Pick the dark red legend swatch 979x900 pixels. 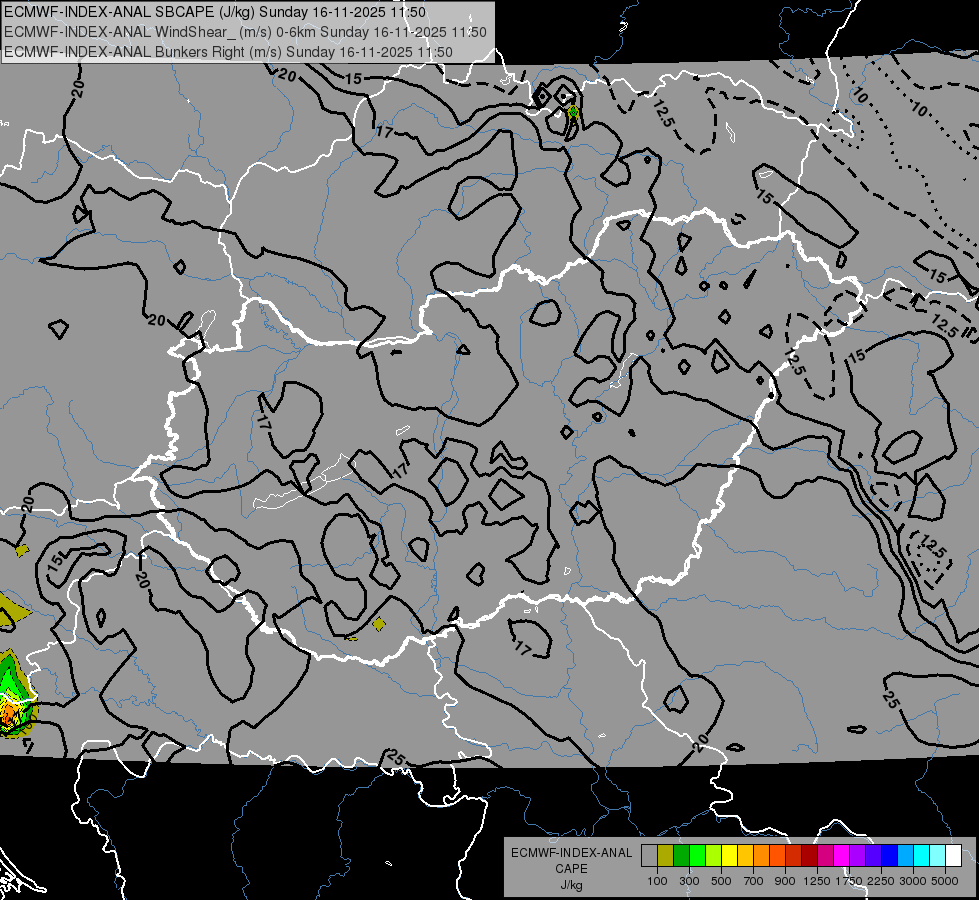pyautogui.click(x=810, y=856)
